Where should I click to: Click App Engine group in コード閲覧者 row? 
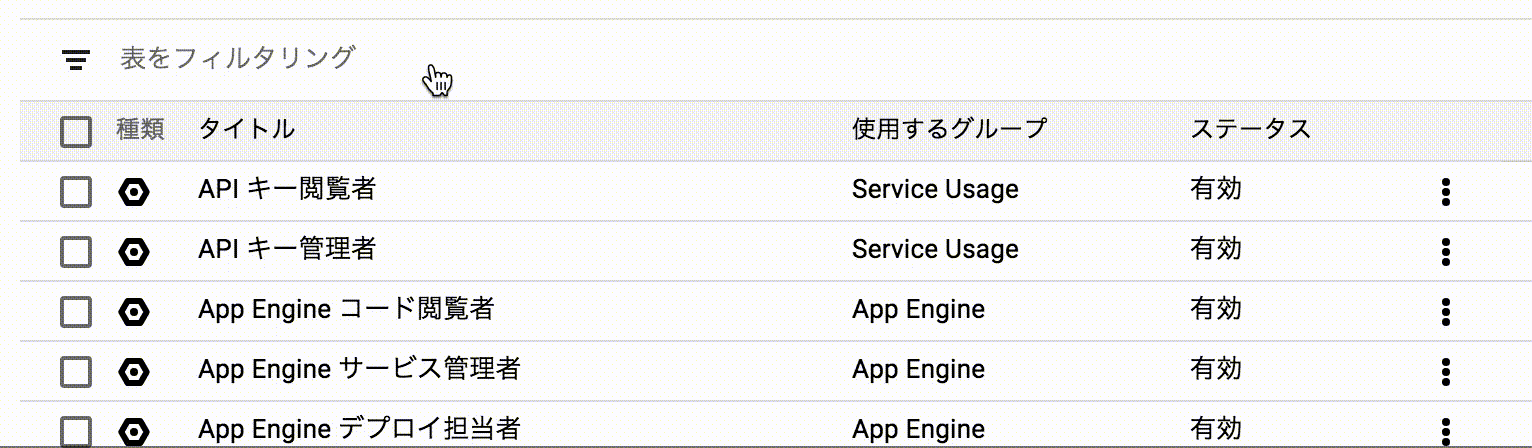click(x=918, y=311)
